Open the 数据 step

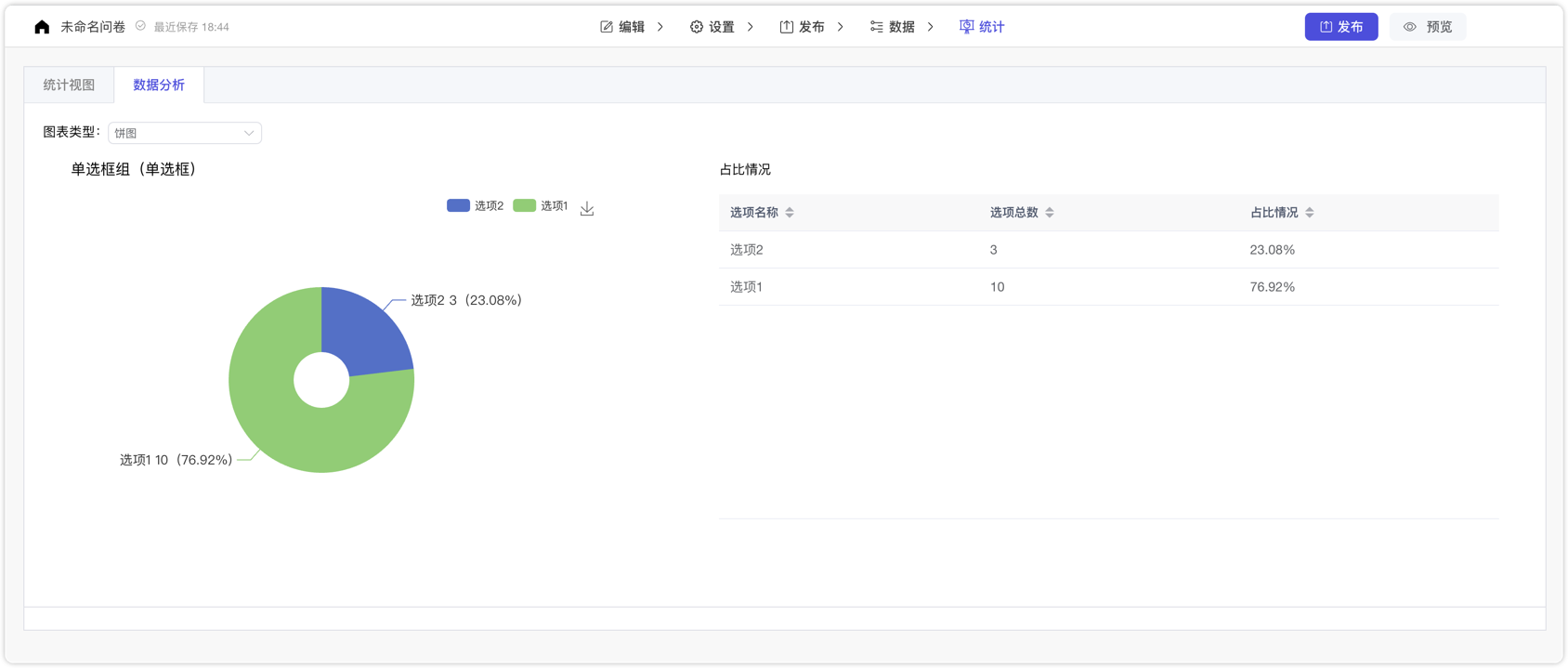coord(893,27)
